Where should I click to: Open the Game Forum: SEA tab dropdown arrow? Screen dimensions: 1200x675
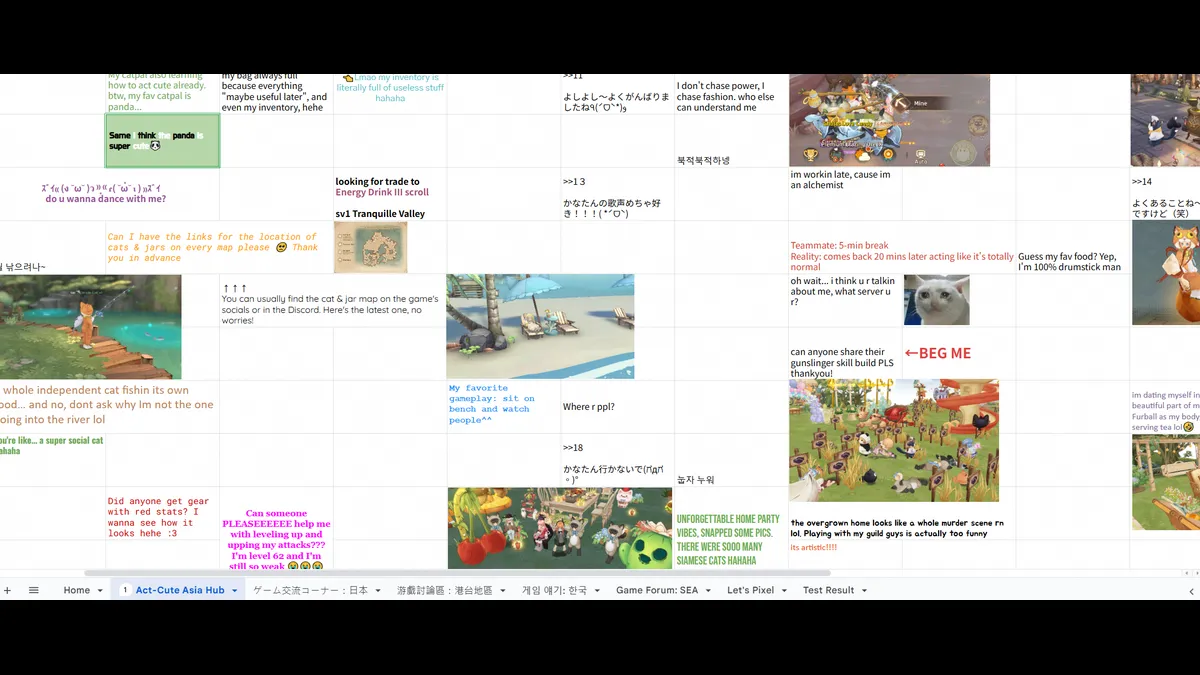click(709, 591)
